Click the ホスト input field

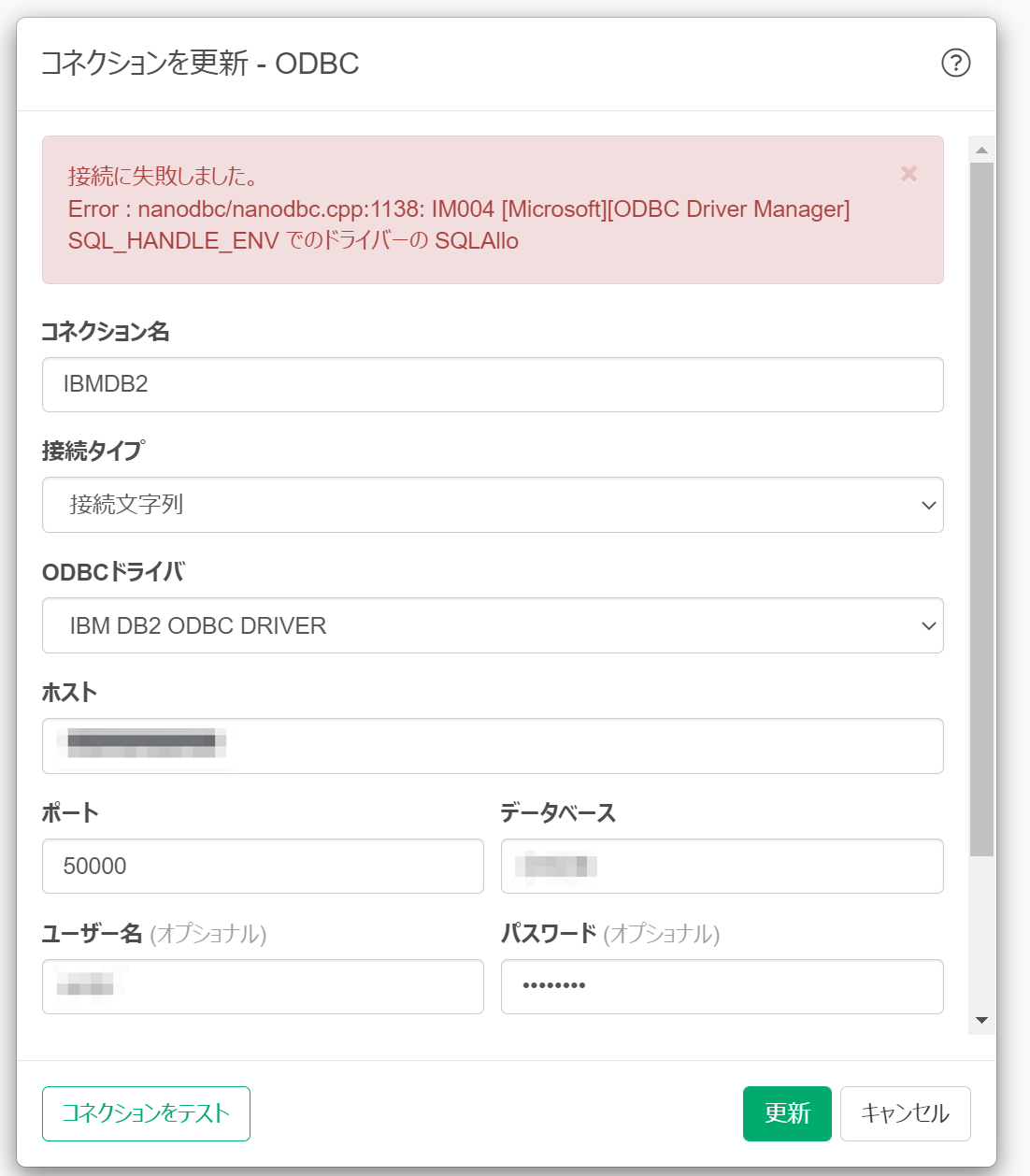pos(493,746)
